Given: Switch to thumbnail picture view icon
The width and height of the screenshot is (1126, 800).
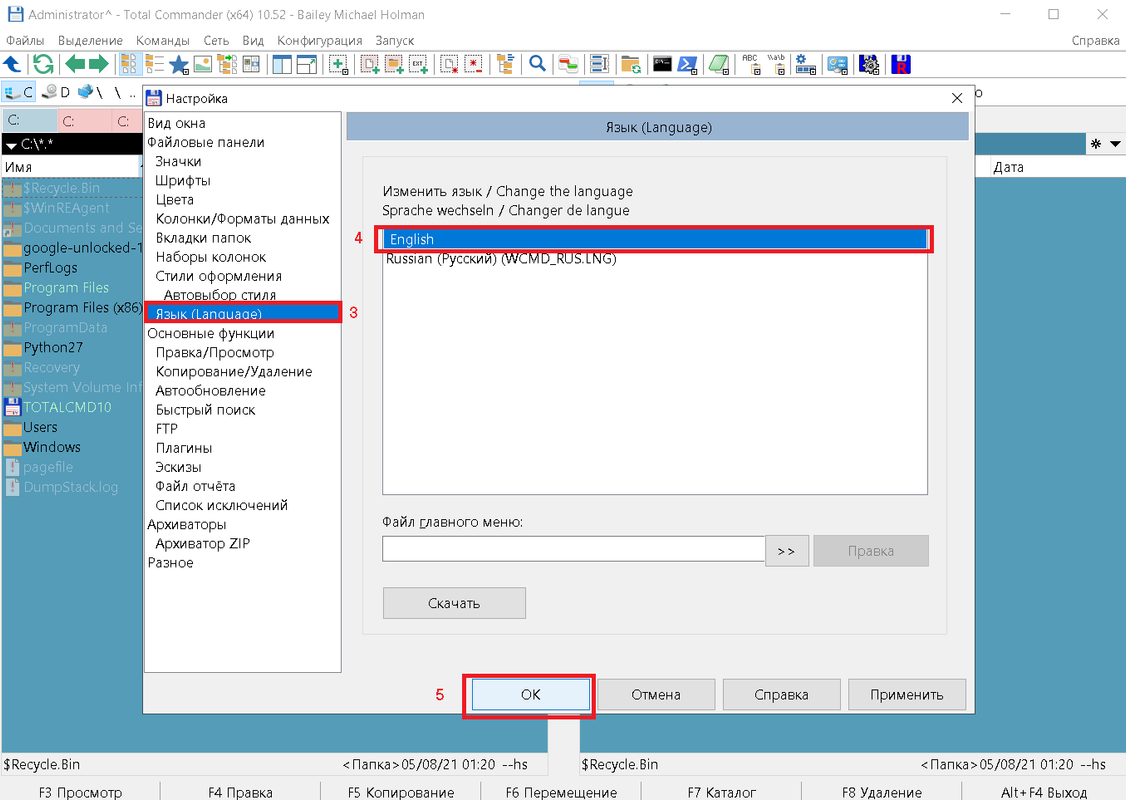Looking at the screenshot, I should [x=203, y=65].
